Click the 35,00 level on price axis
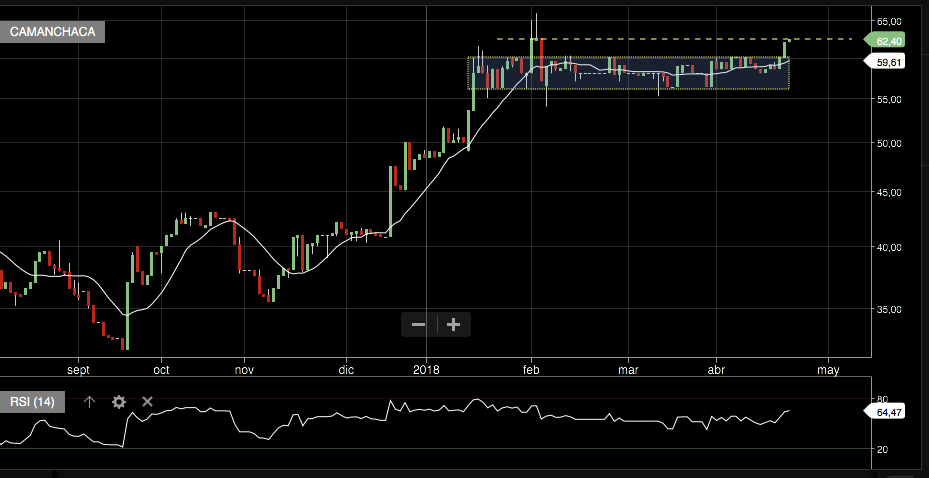Screen dimensions: 929x478 pos(888,311)
